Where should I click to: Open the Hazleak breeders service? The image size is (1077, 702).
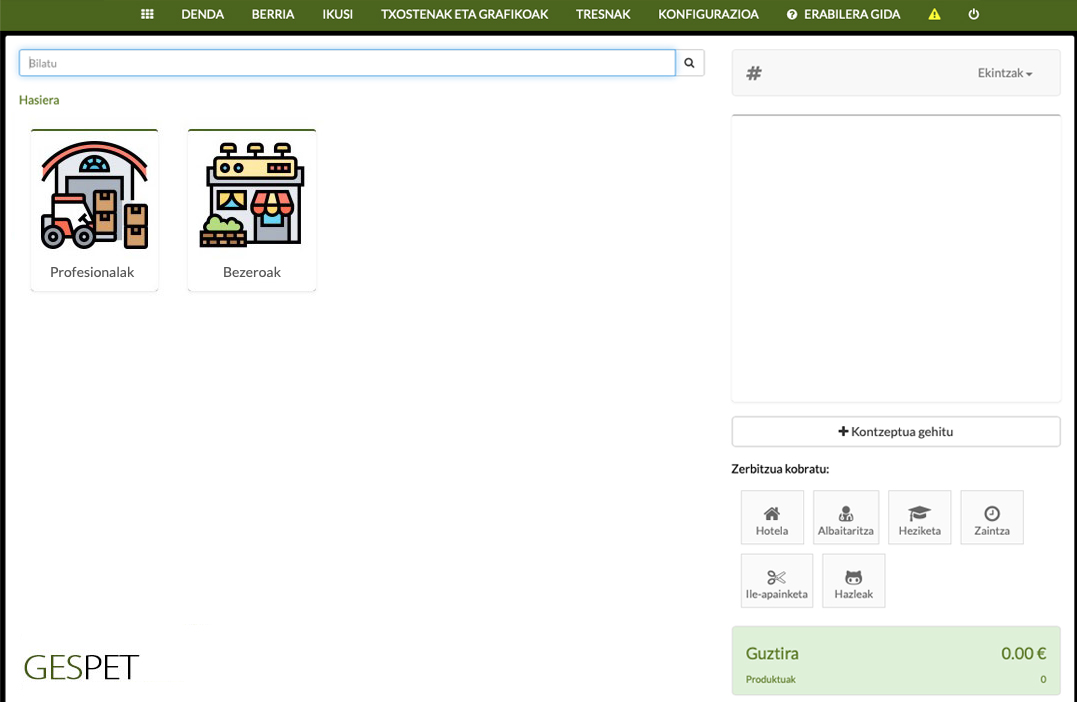[853, 581]
